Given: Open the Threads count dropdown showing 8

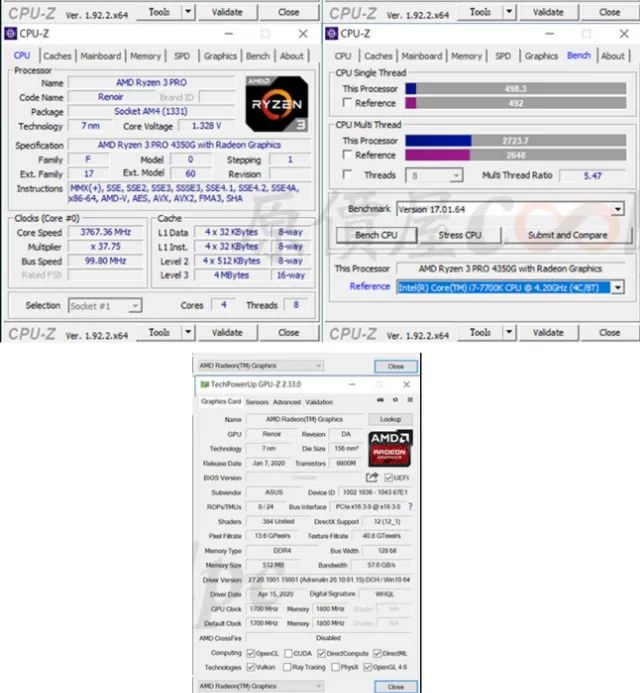Looking at the screenshot, I should pos(434,175).
